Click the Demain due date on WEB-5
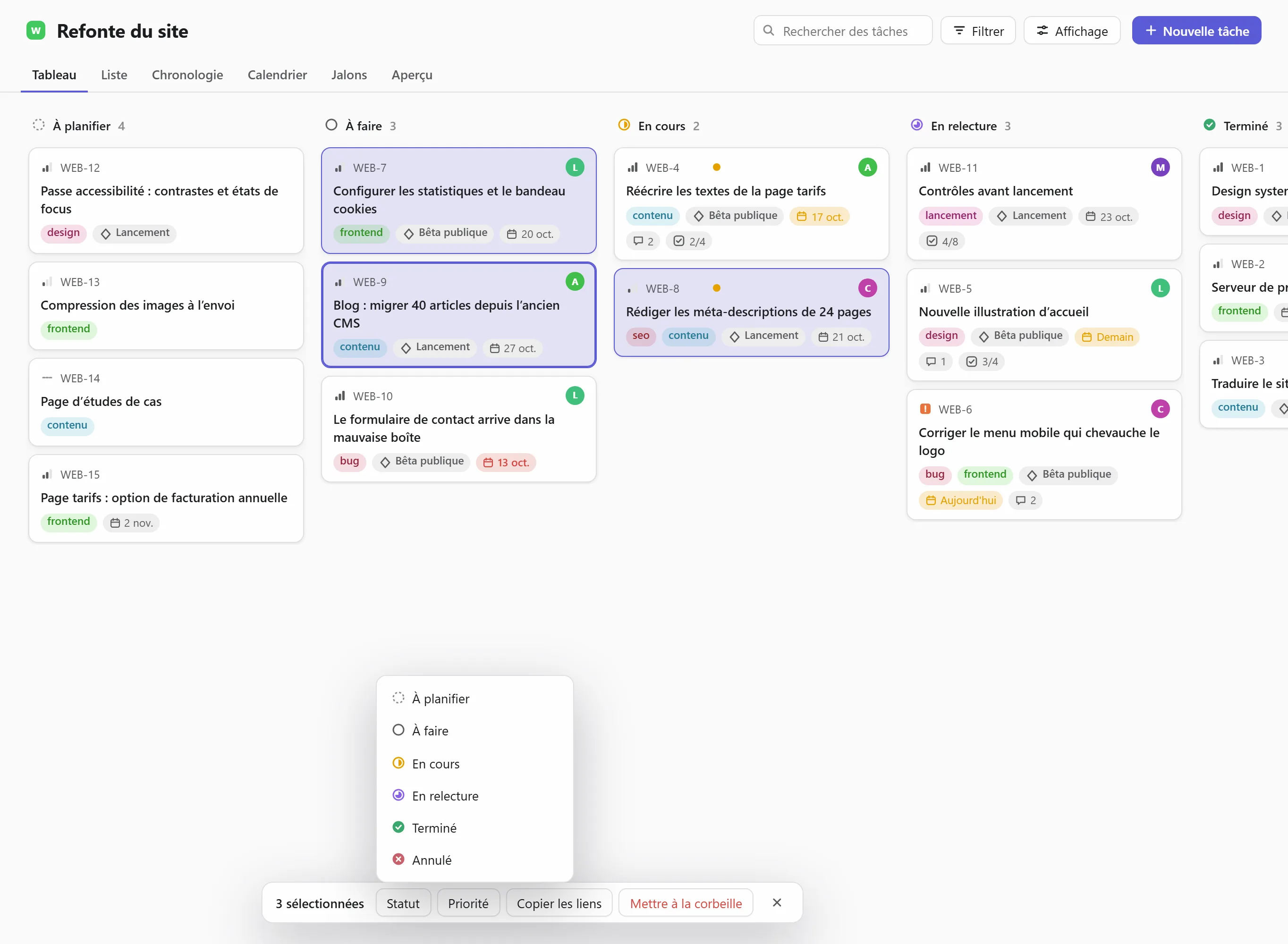This screenshot has height=944, width=1288. pyautogui.click(x=1107, y=337)
